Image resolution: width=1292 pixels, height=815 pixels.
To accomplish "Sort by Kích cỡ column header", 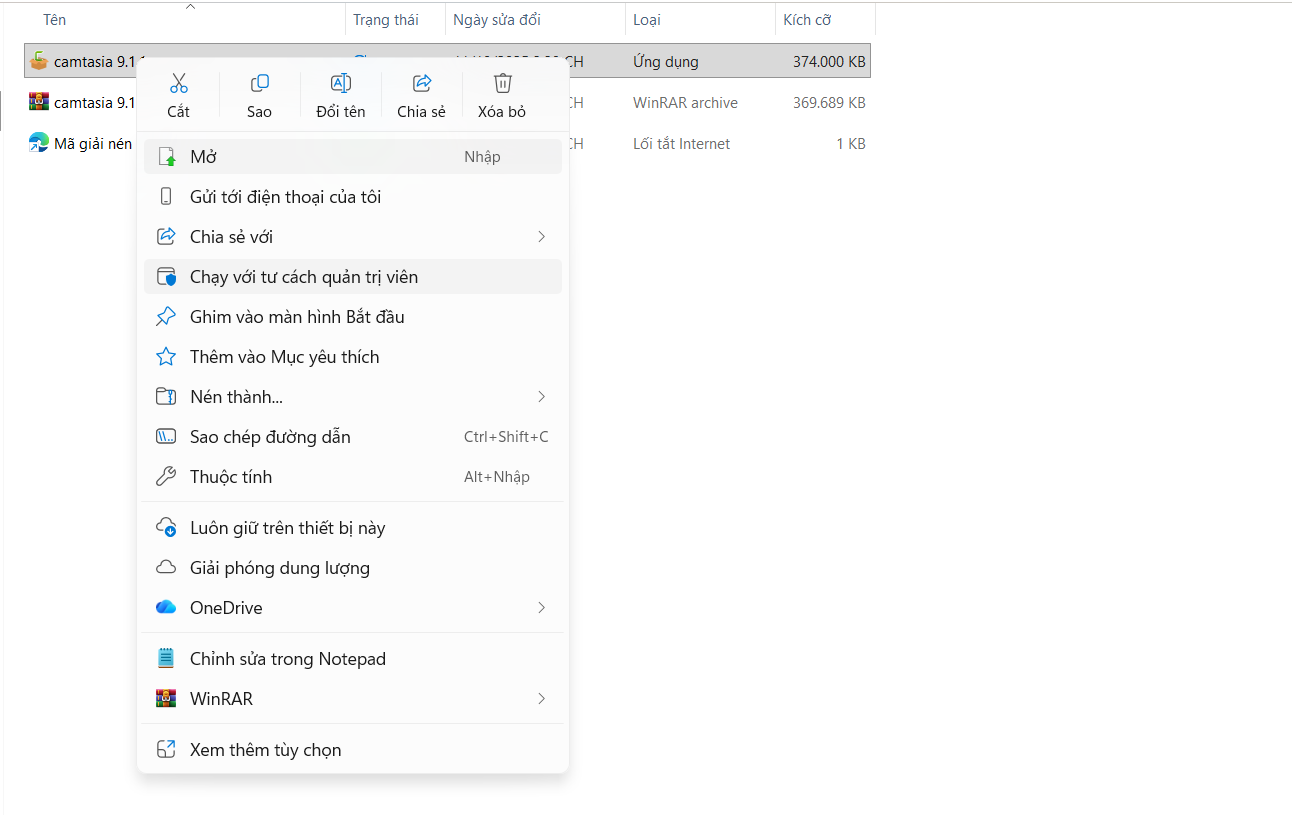I will pyautogui.click(x=807, y=20).
